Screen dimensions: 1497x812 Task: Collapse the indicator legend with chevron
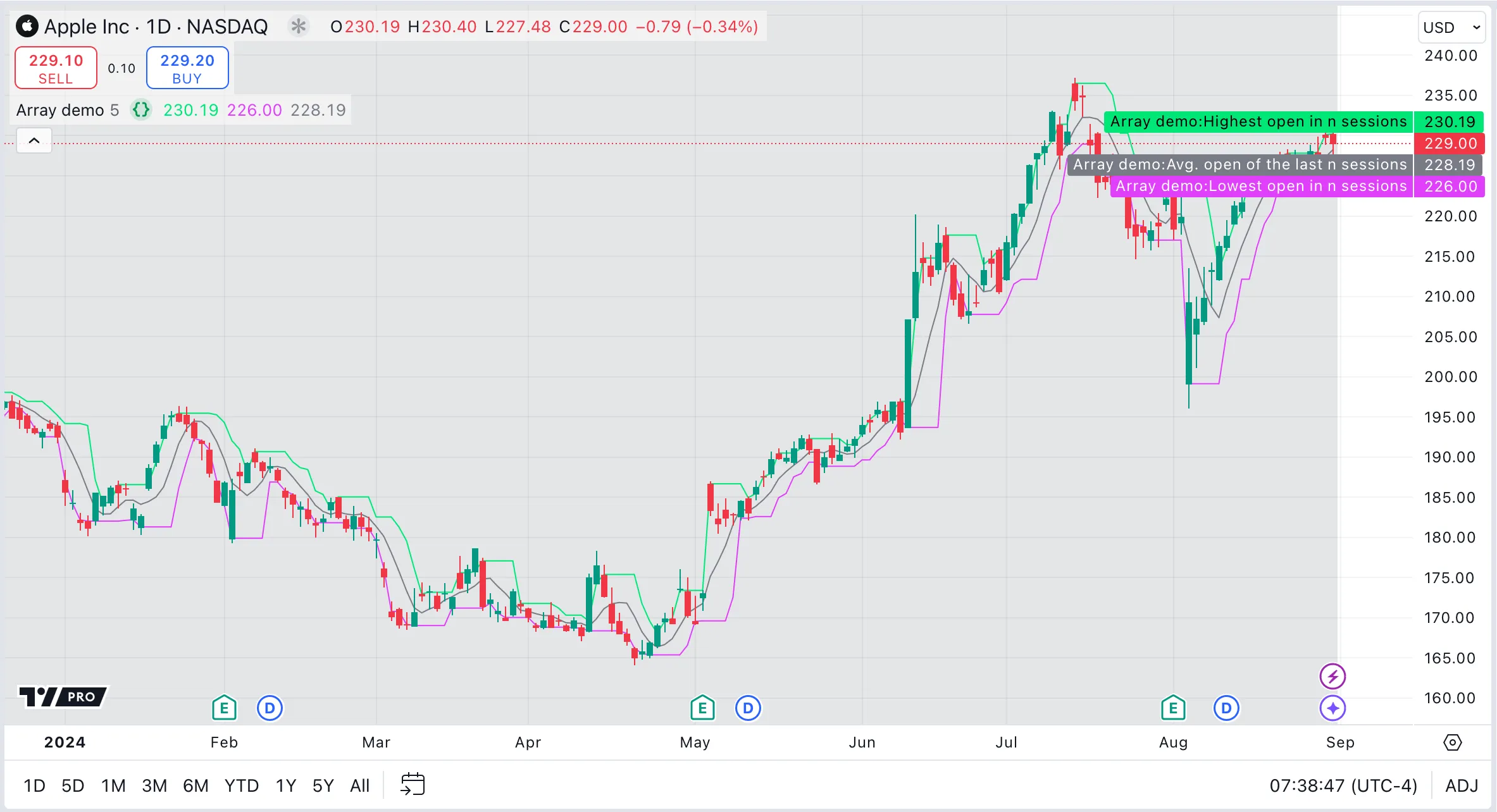tap(34, 140)
